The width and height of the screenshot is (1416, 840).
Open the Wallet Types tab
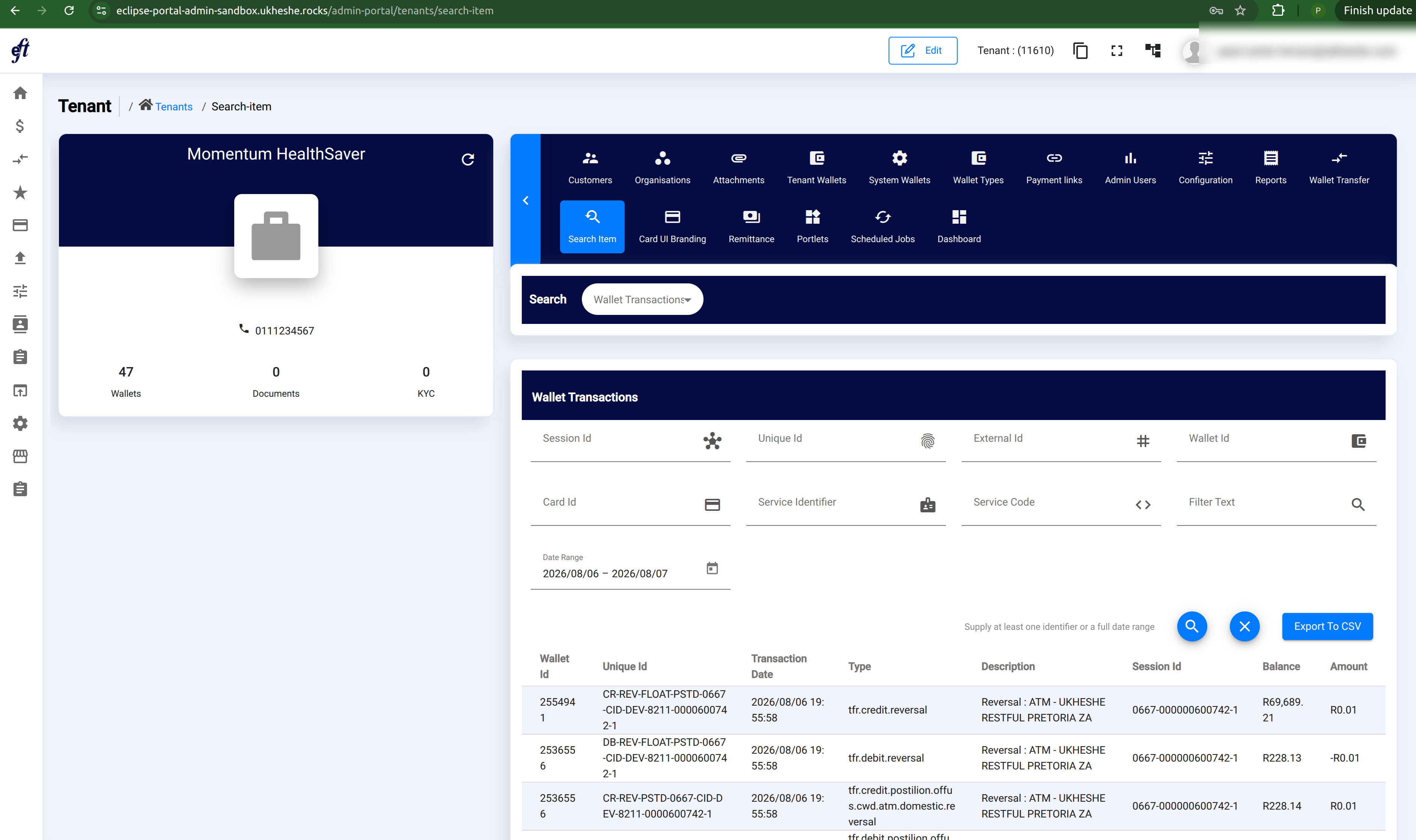click(979, 167)
